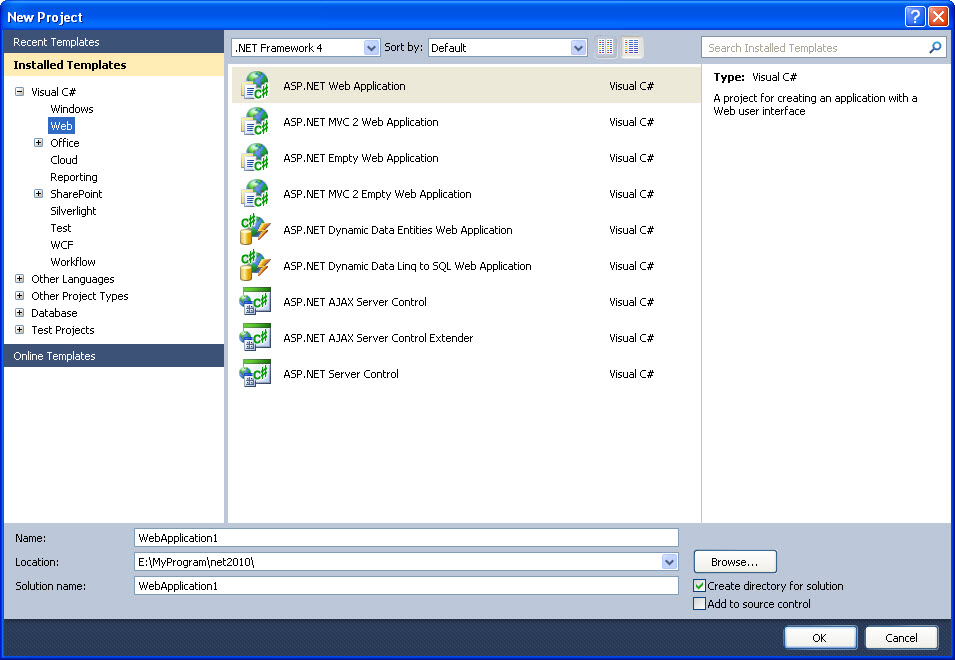955x660 pixels.
Task: Click the ASP.NET MVC 2 Web Application icon
Action: 256,122
